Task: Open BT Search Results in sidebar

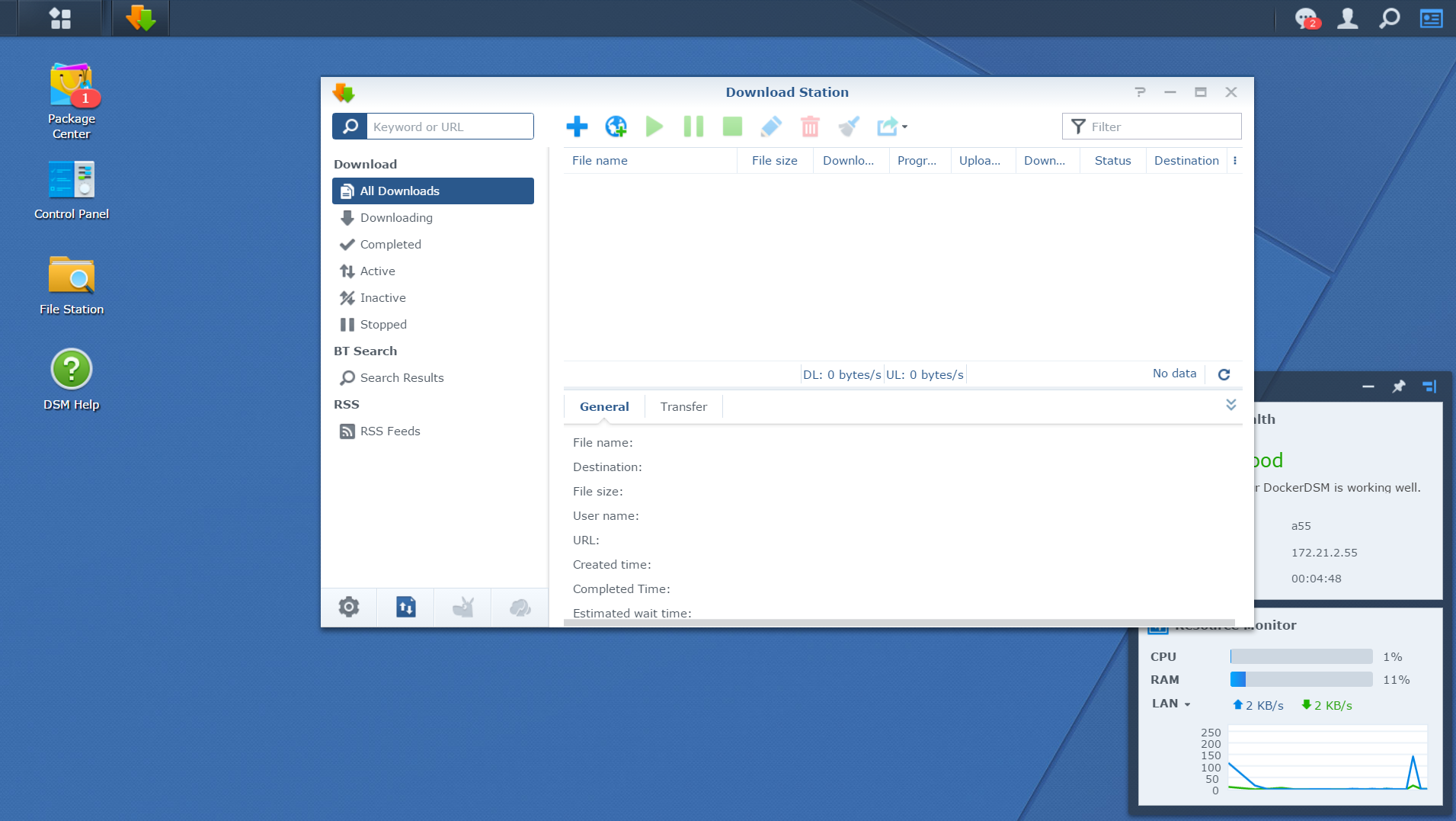Action: coord(433,377)
